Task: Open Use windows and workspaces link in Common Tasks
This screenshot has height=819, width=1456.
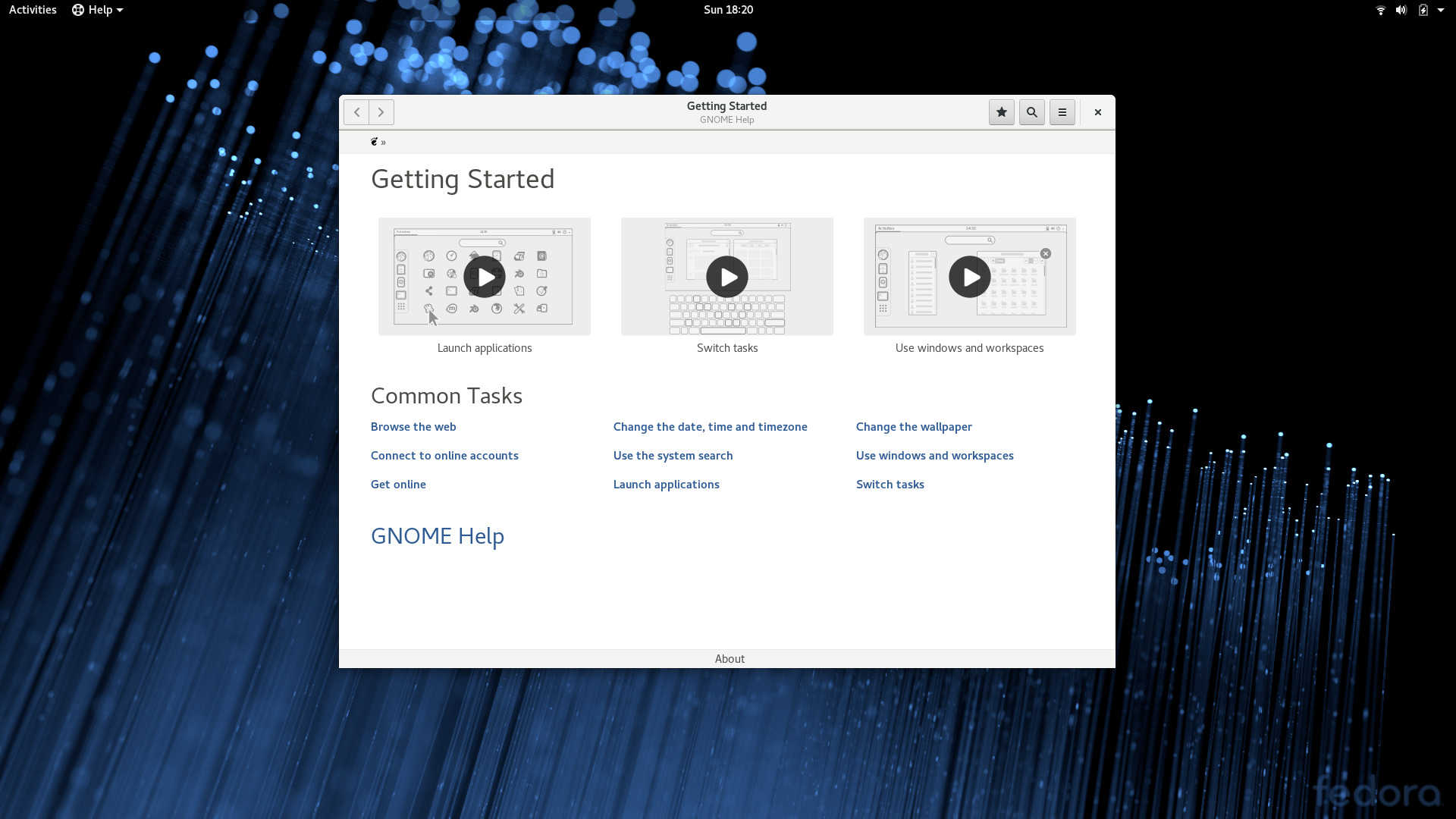Action: point(935,456)
